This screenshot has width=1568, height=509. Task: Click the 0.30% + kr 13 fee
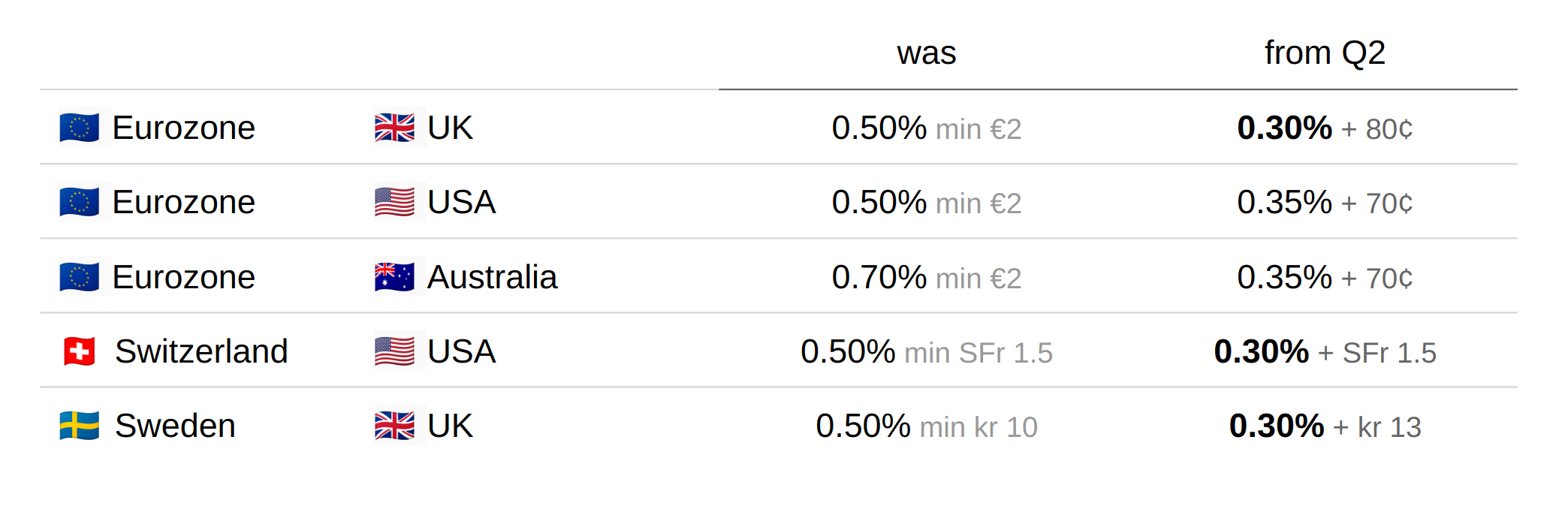coord(1325,426)
